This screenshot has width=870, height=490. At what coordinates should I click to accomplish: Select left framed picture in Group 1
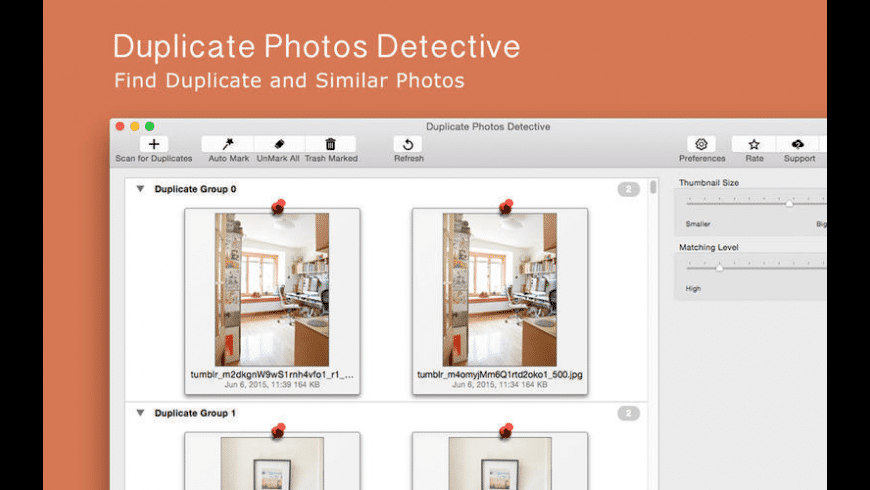[272, 463]
